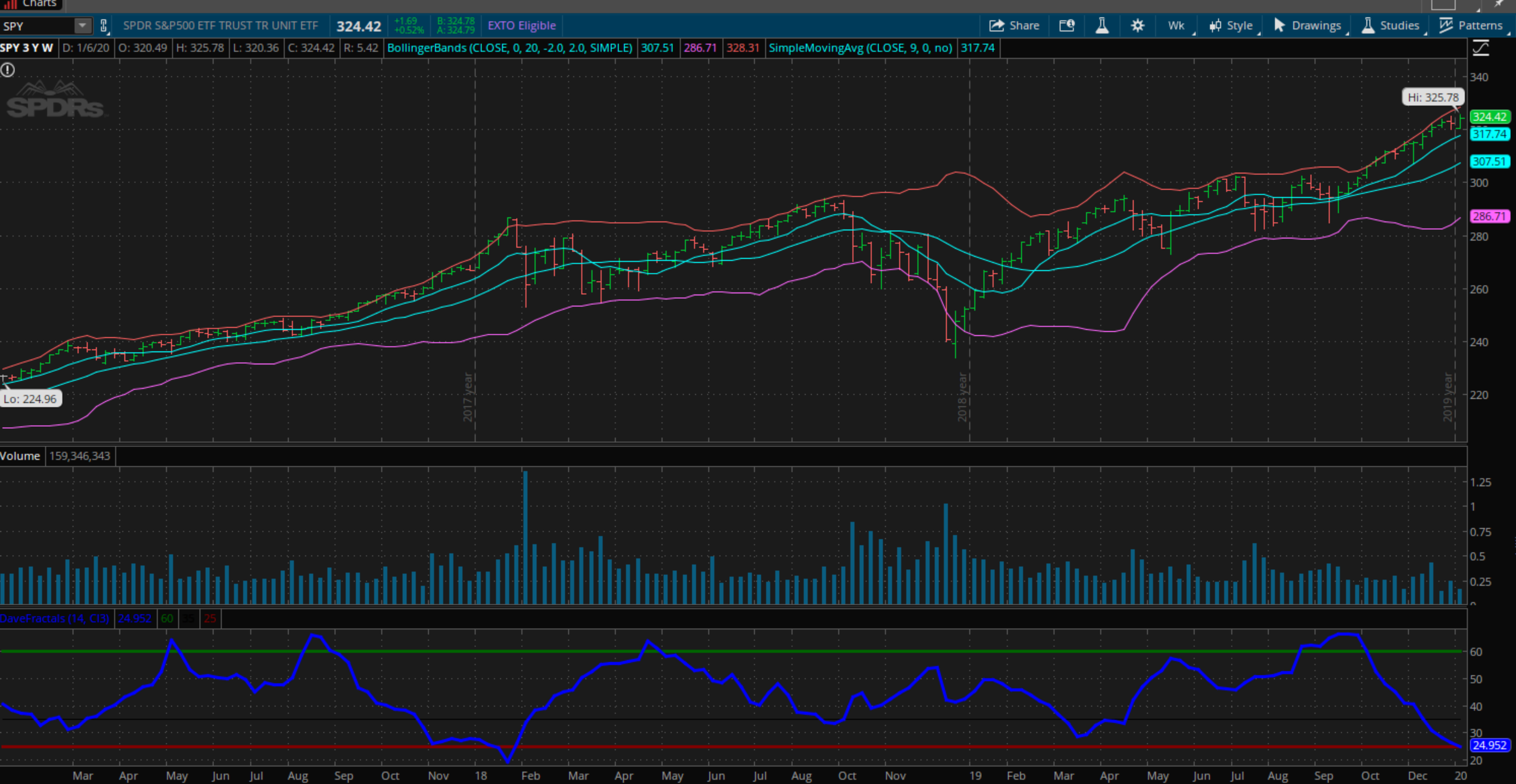
Task: Click the red 25 DaveFractals level value
Action: [210, 618]
